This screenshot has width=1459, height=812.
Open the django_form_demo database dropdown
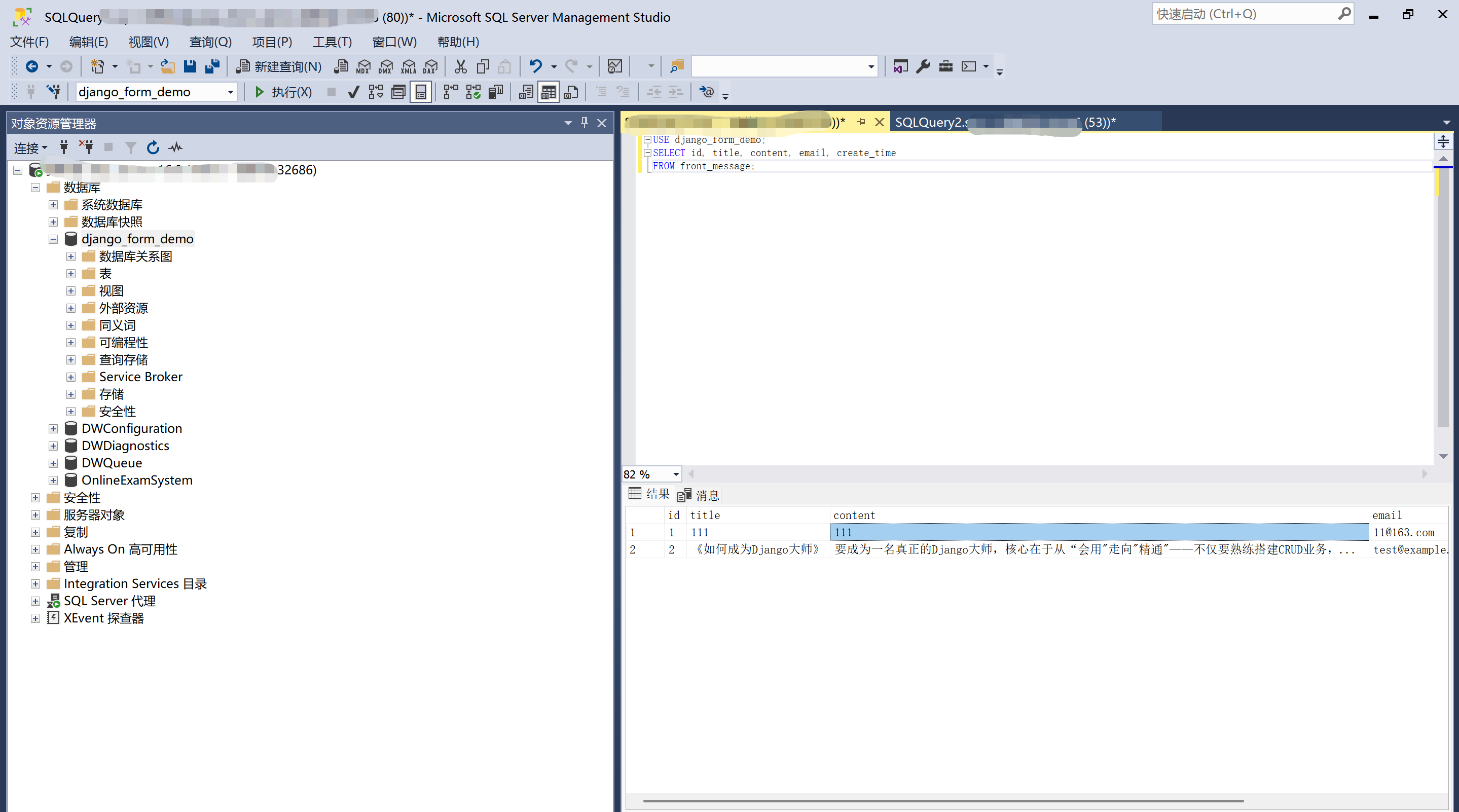pyautogui.click(x=231, y=92)
